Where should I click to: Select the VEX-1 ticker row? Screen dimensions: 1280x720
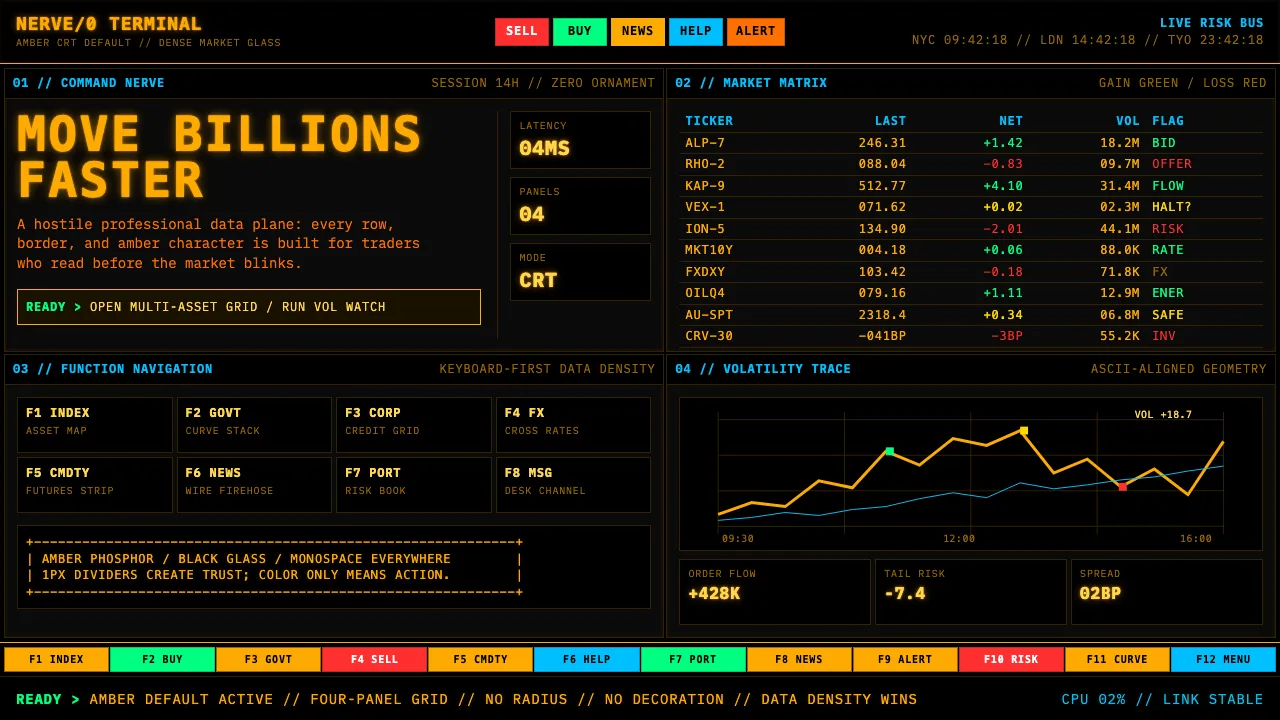click(971, 207)
